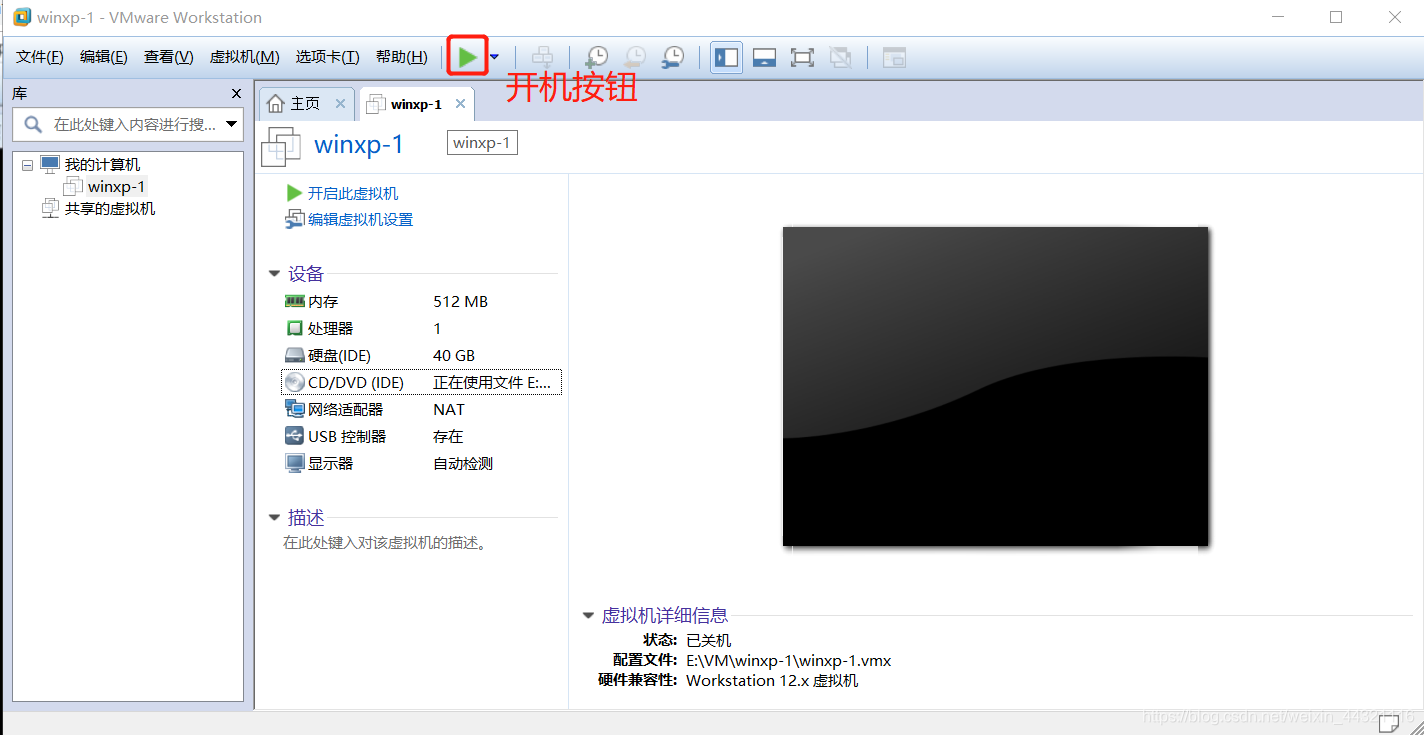This screenshot has width=1424, height=735.
Task: Switch to the 主页 tab
Action: [305, 104]
